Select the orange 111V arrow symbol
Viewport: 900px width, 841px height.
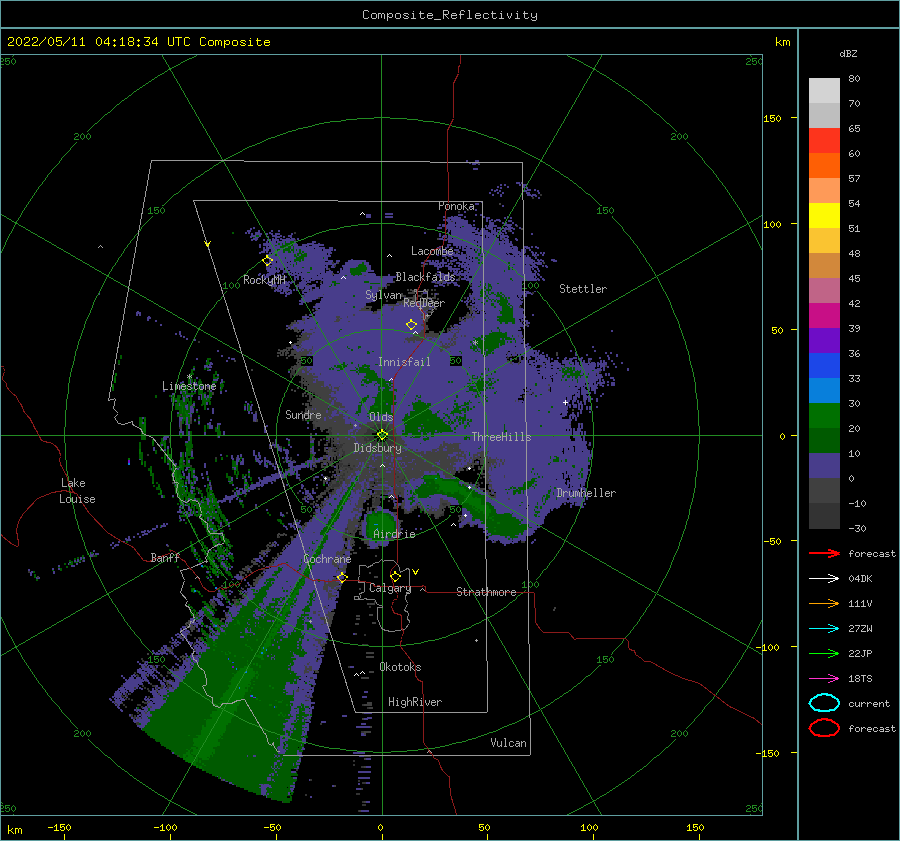coord(824,603)
